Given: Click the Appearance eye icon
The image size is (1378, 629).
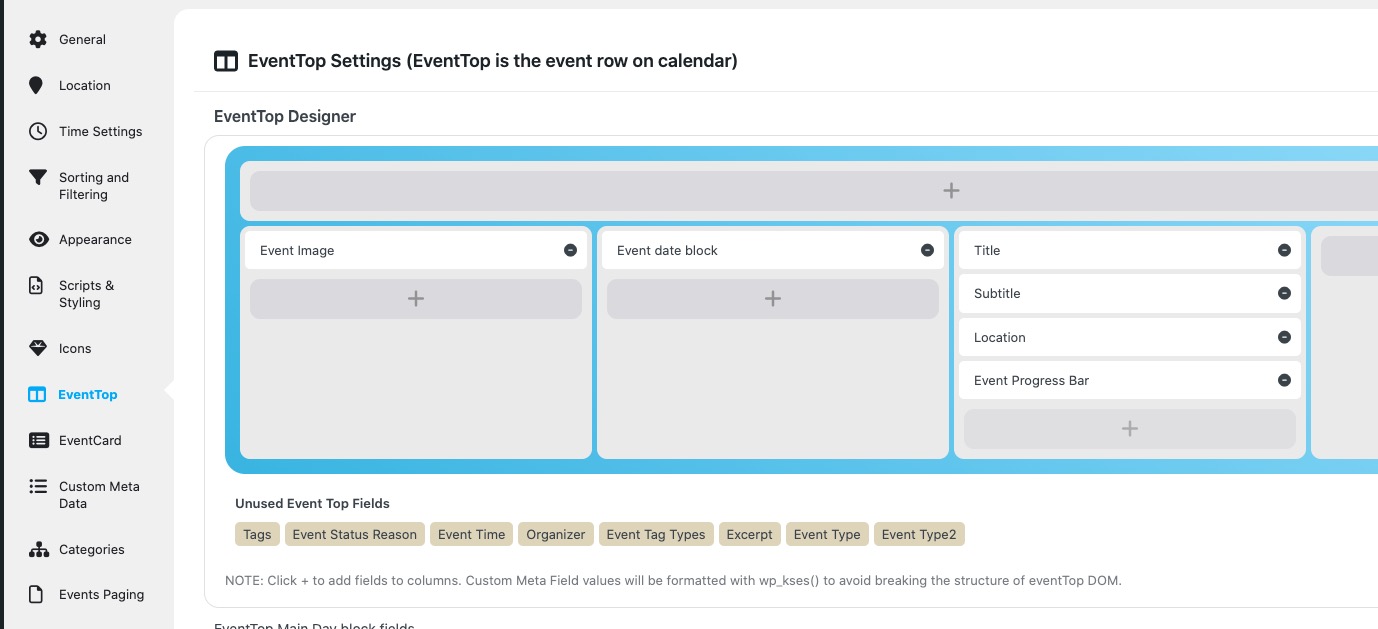Looking at the screenshot, I should click(38, 239).
